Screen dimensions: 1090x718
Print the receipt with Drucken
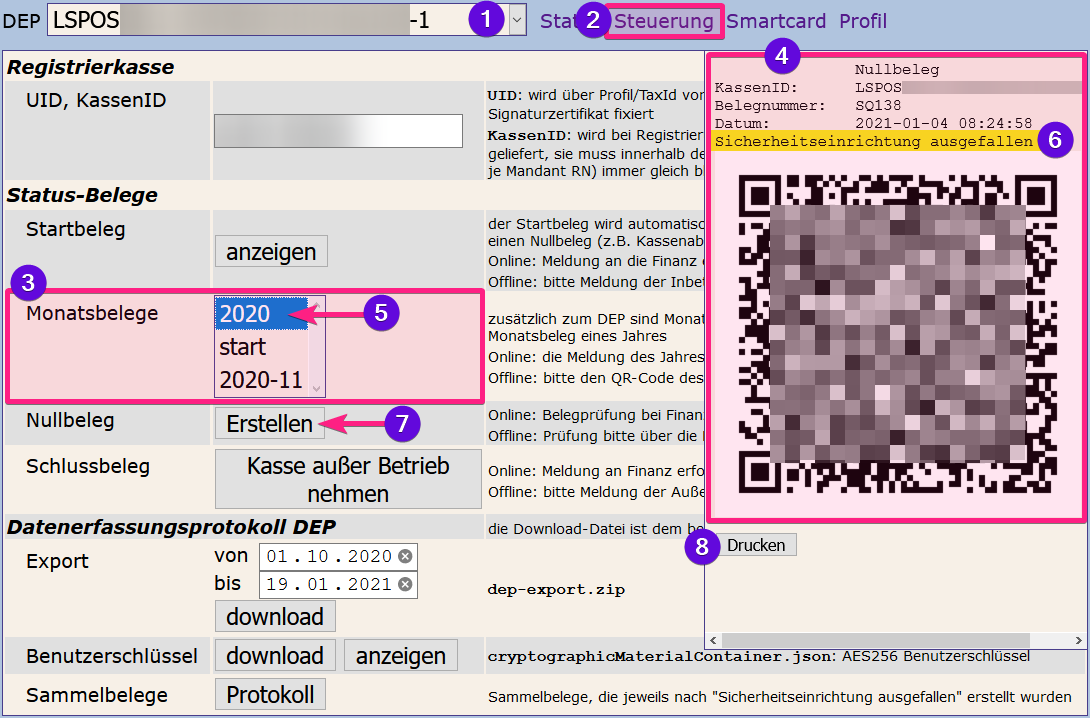[756, 545]
